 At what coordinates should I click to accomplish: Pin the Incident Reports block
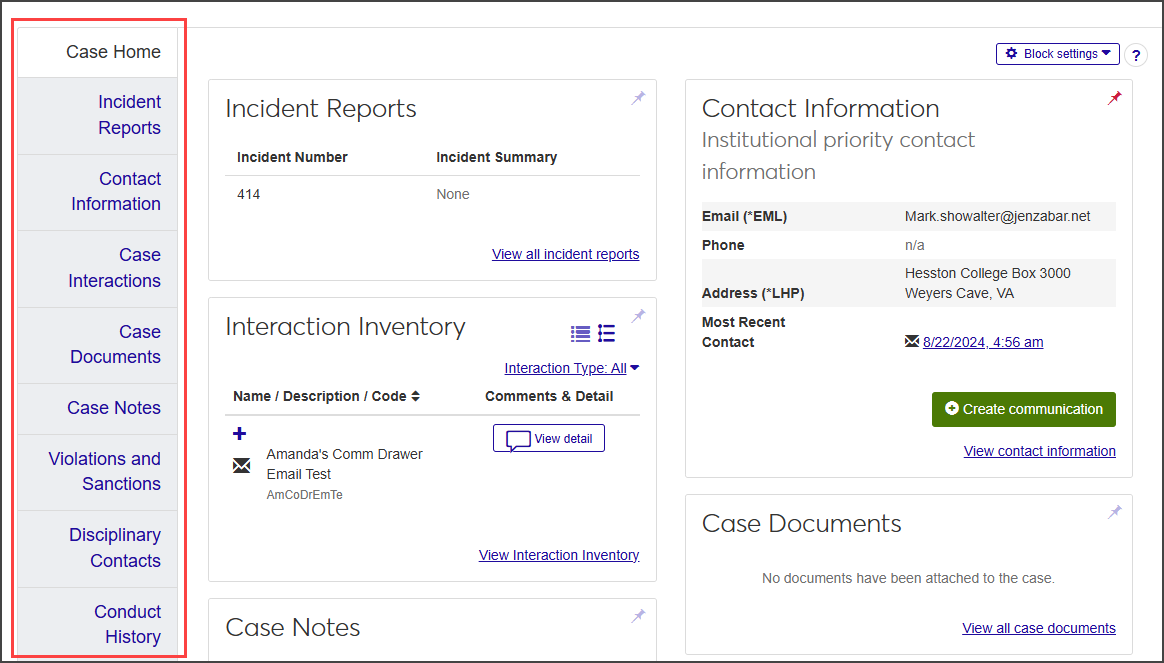point(638,98)
